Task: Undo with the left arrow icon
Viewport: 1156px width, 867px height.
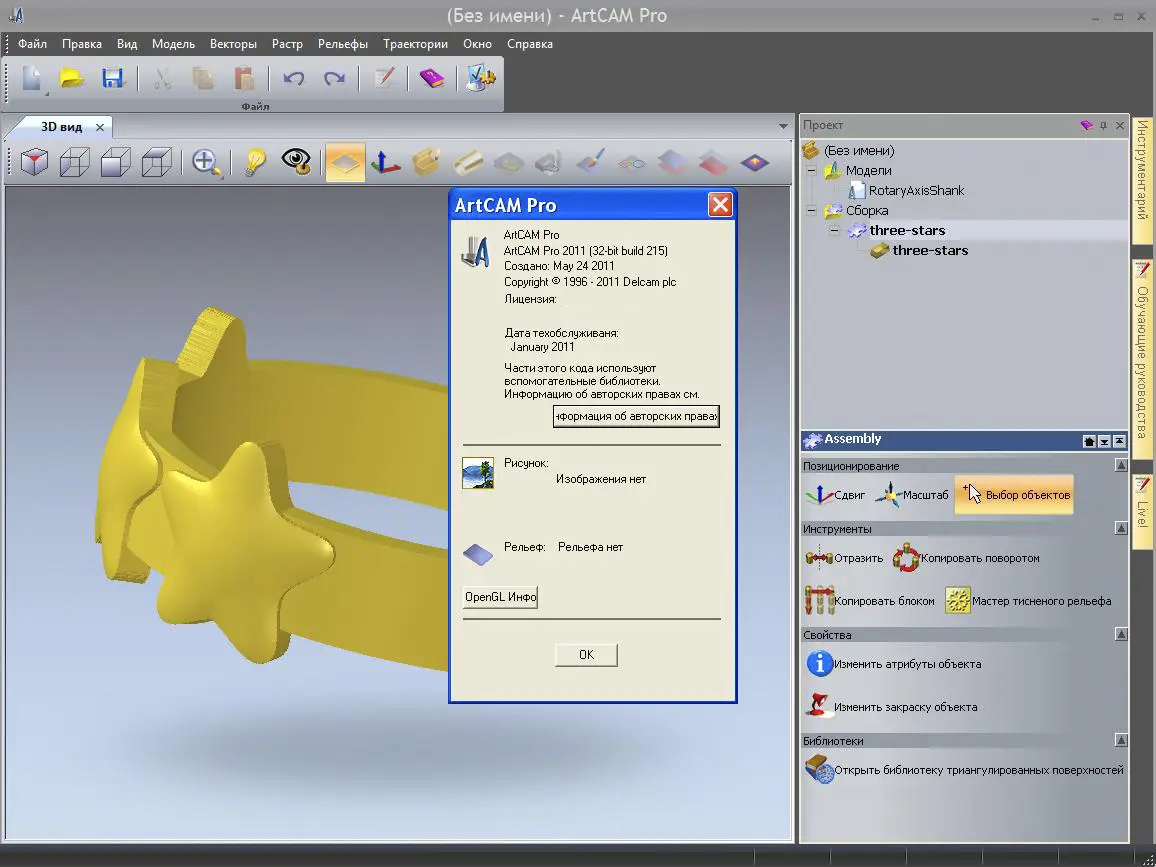Action: tap(293, 77)
